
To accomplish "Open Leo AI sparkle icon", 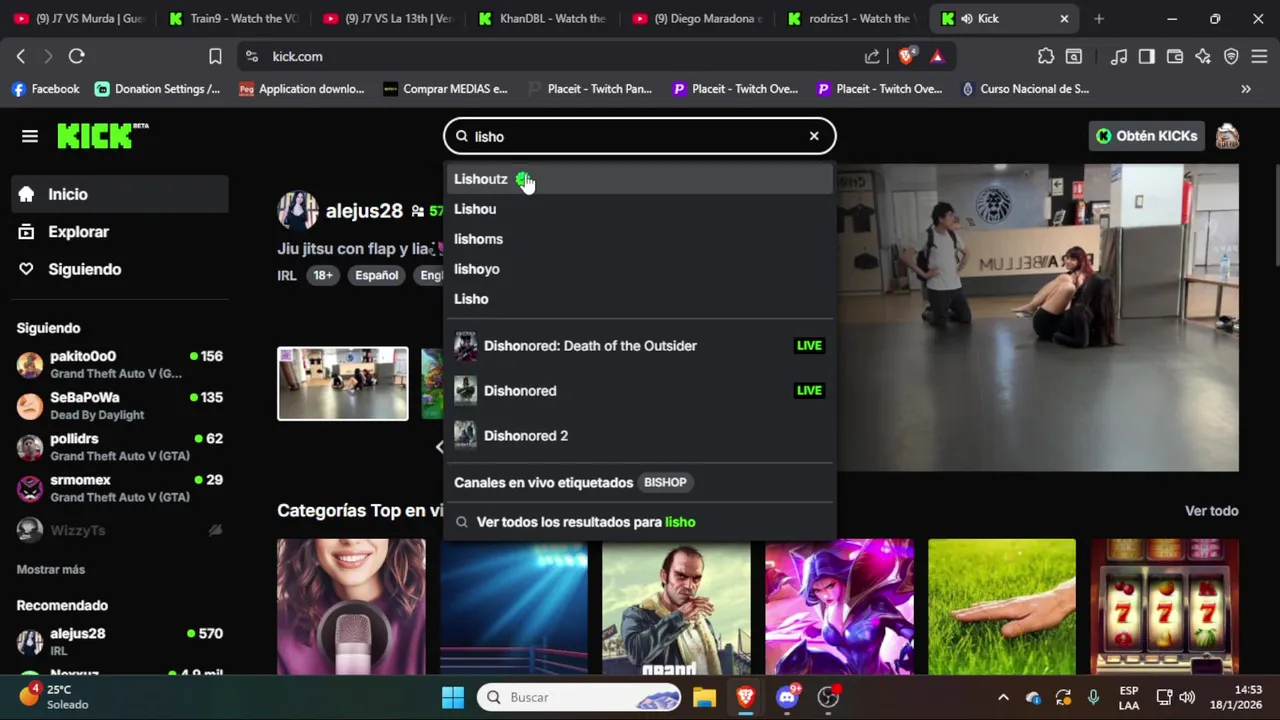I will coord(1203,57).
